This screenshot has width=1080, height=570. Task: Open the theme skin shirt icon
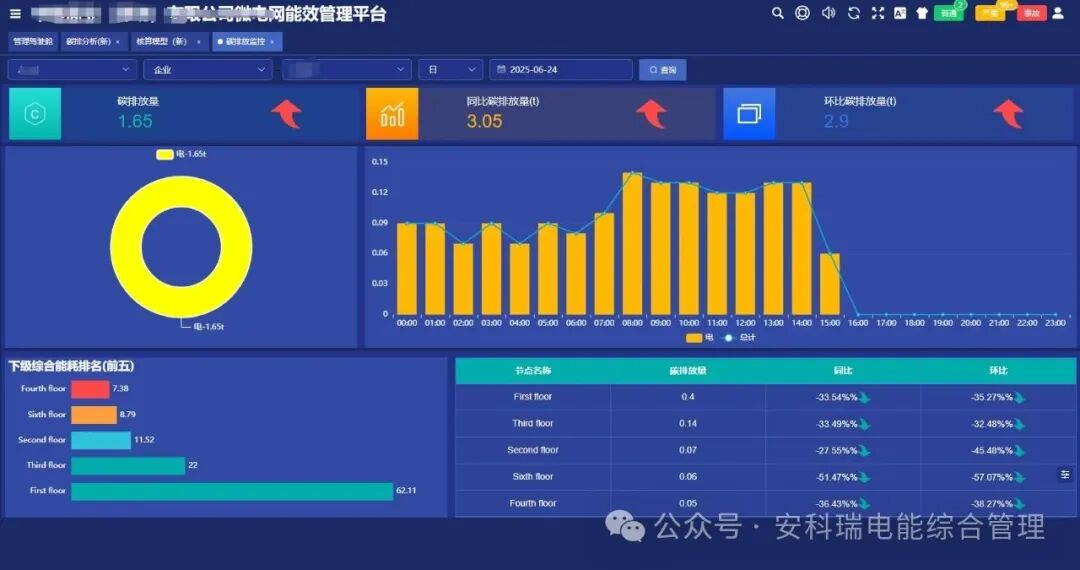(x=922, y=13)
